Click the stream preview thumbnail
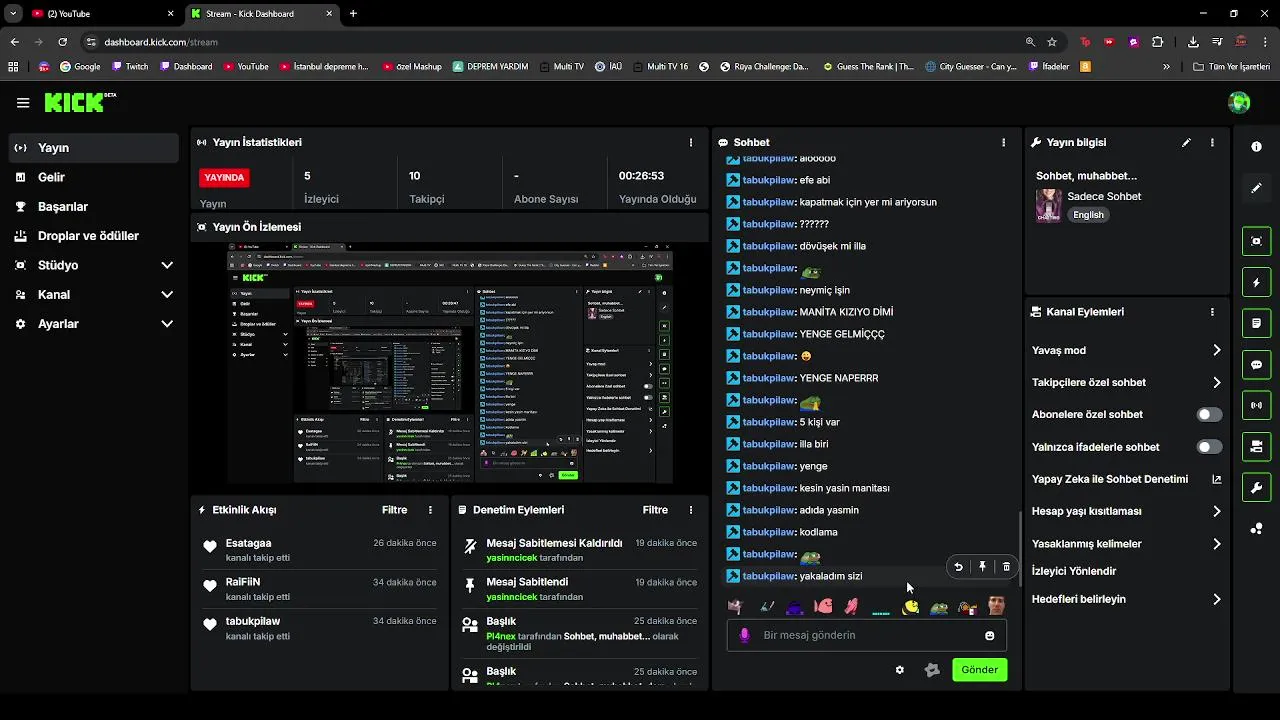This screenshot has height=720, width=1280. click(450, 363)
